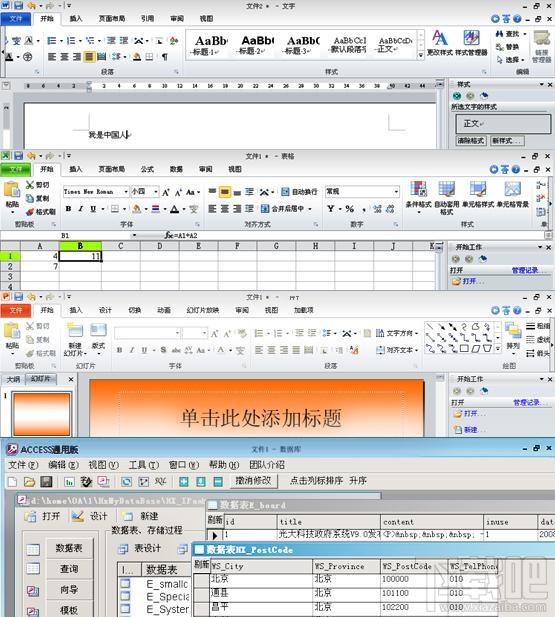Click 自动换行 wrap text in the spreadsheet
This screenshot has height=617, width=555.
[x=299, y=192]
